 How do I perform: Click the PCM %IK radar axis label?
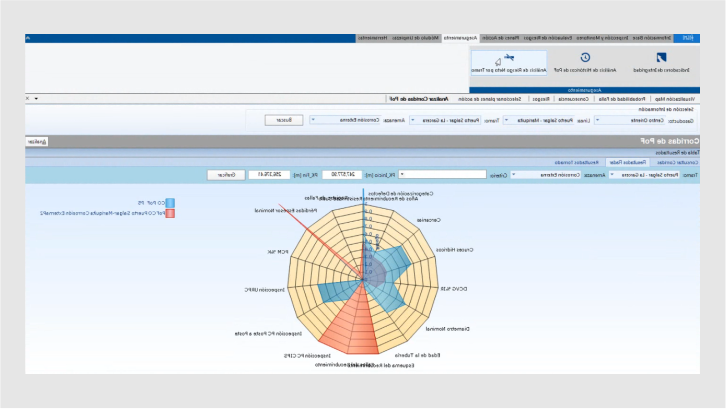[277, 252]
